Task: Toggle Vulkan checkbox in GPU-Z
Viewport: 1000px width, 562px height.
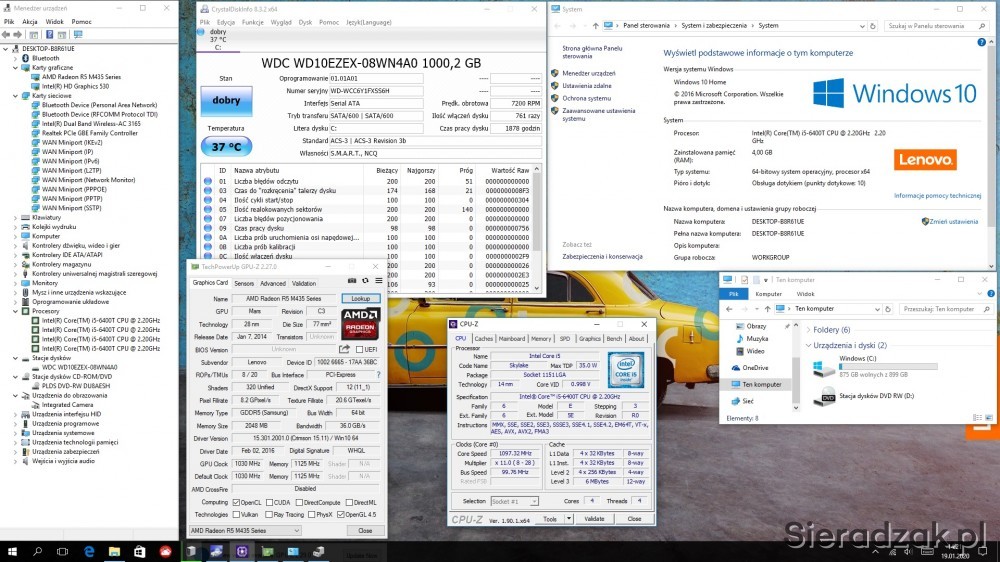Action: click(237, 515)
